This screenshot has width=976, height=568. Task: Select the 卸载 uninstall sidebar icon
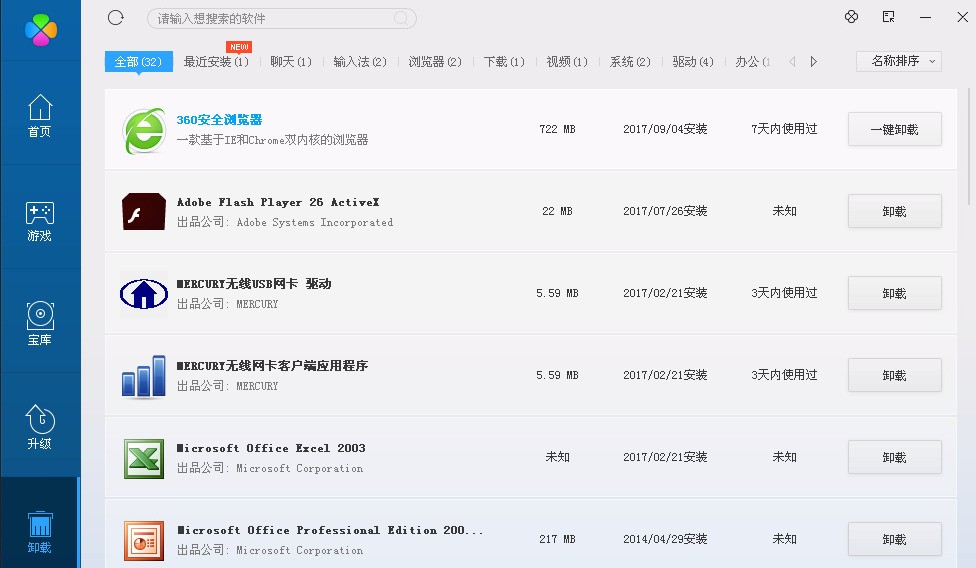coord(39,531)
